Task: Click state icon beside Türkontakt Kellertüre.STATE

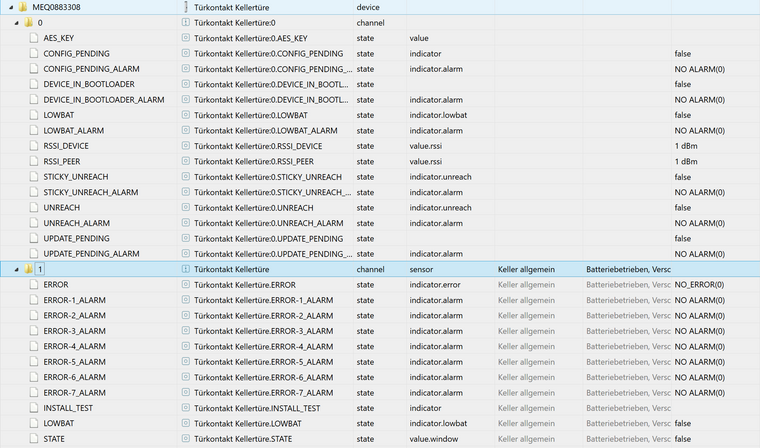Action: (x=186, y=439)
